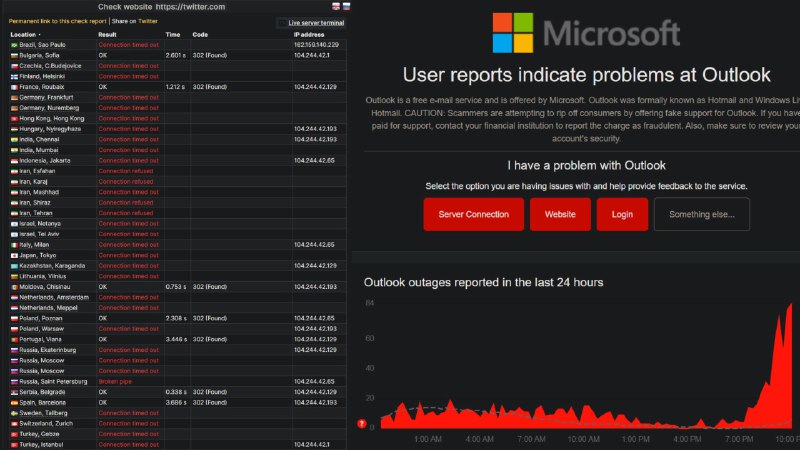
Task: Click the Netherlands flag for Amsterdam row
Action: [x=14, y=297]
